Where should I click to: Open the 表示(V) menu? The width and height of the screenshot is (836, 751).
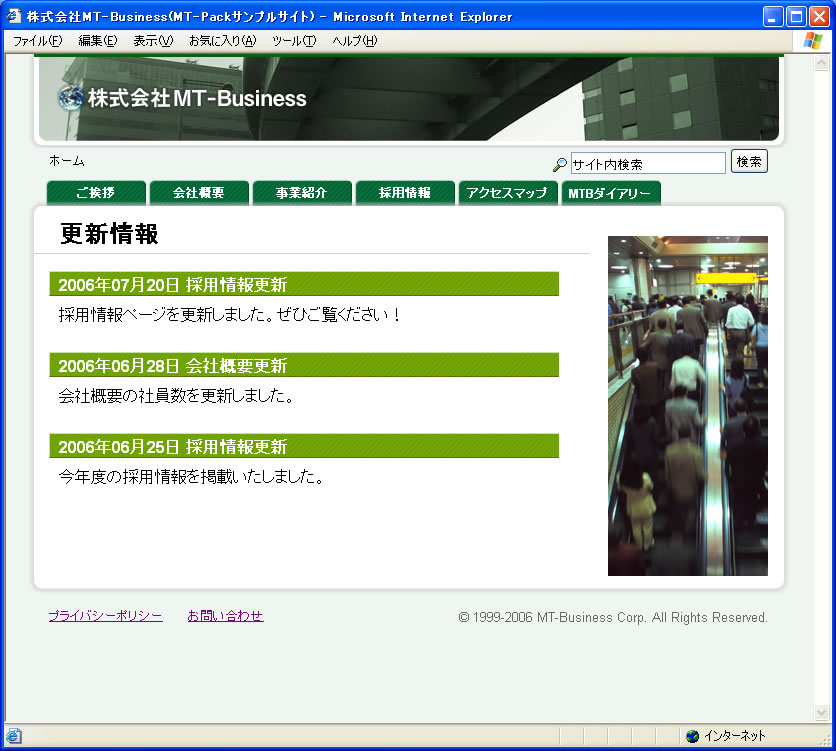[x=153, y=41]
